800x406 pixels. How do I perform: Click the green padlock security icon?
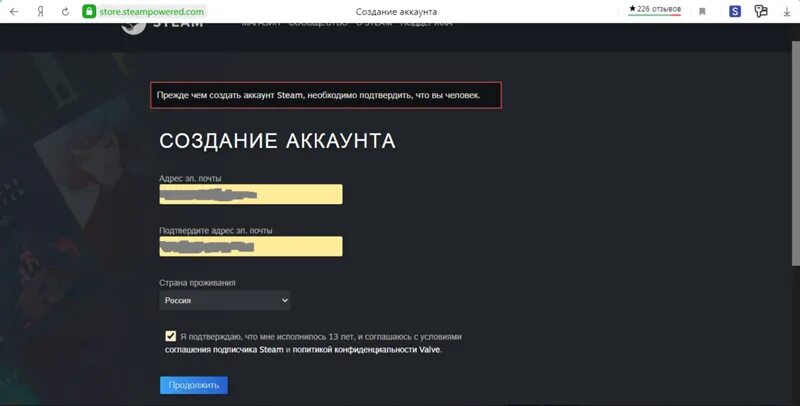(x=89, y=11)
